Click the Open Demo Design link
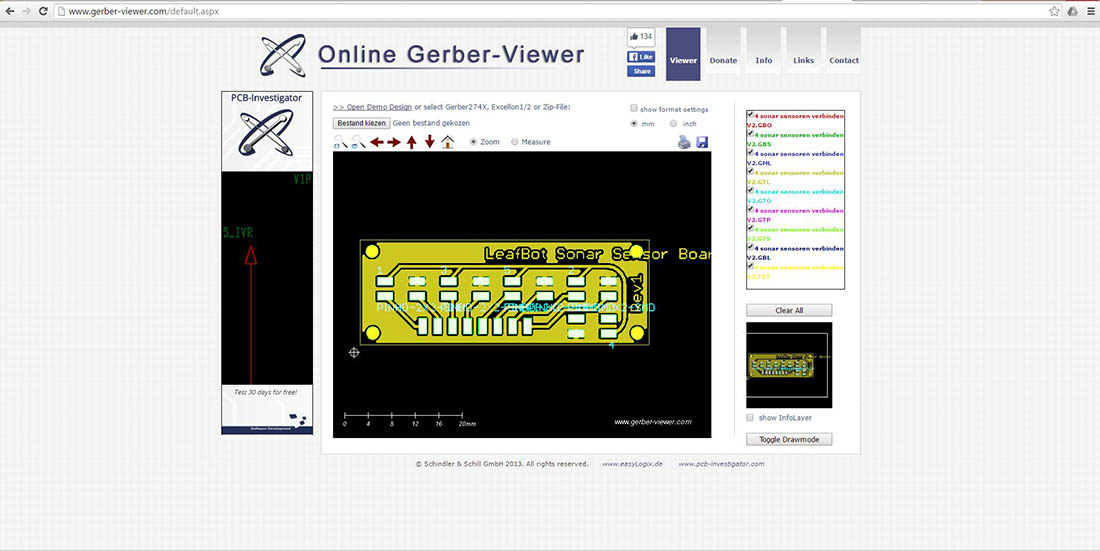Screen dimensions: 1100x551 (x=373, y=107)
